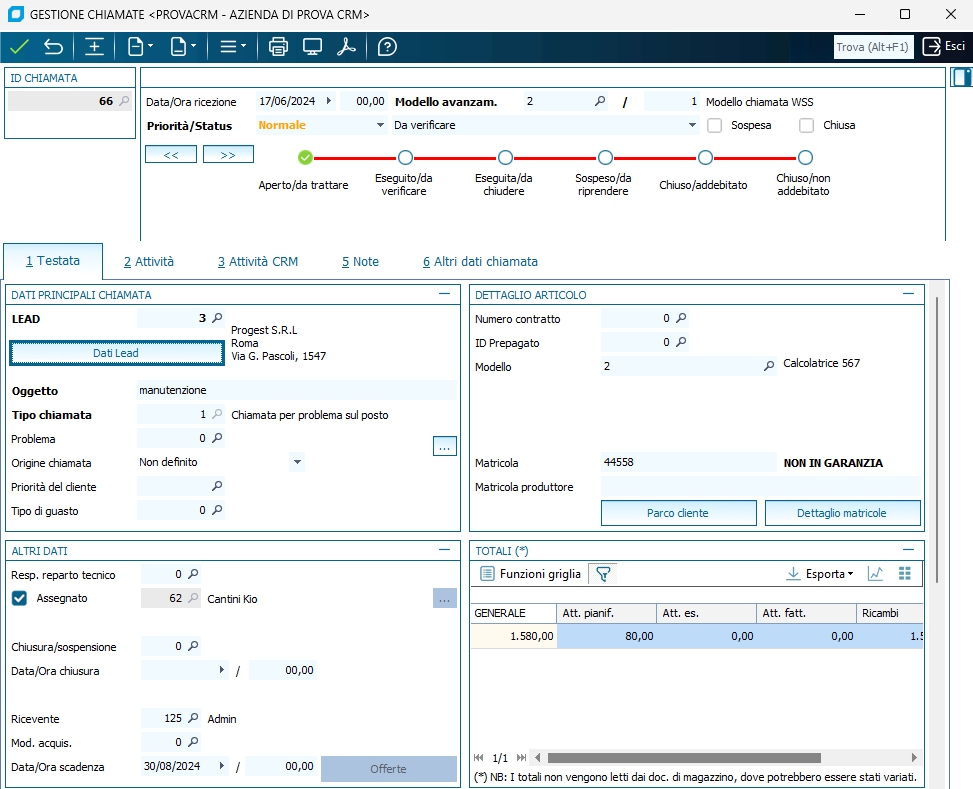Click the Esci button
The image size is (973, 789).
click(944, 47)
